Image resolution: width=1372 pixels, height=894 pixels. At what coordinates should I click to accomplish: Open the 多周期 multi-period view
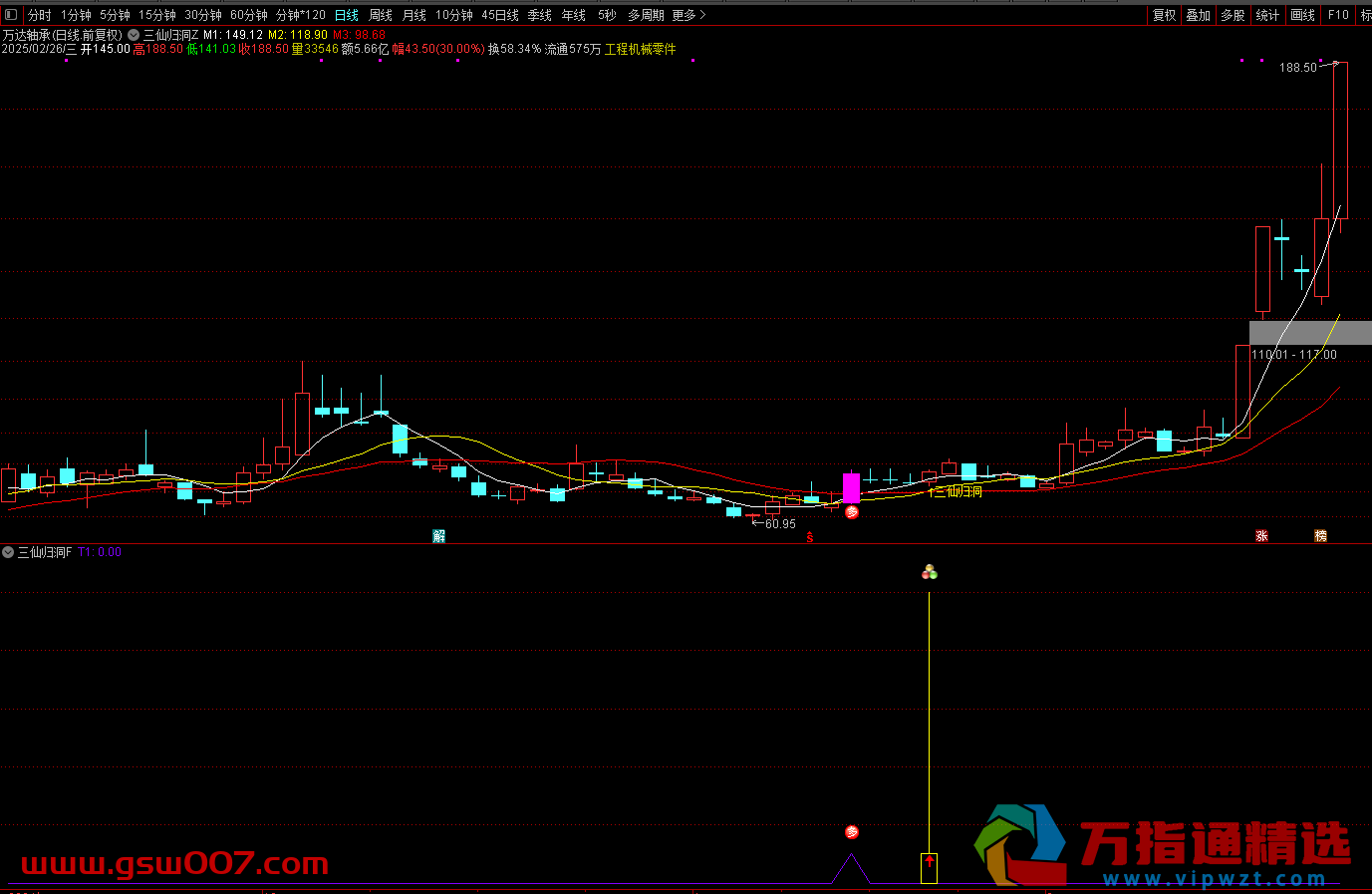pos(646,15)
